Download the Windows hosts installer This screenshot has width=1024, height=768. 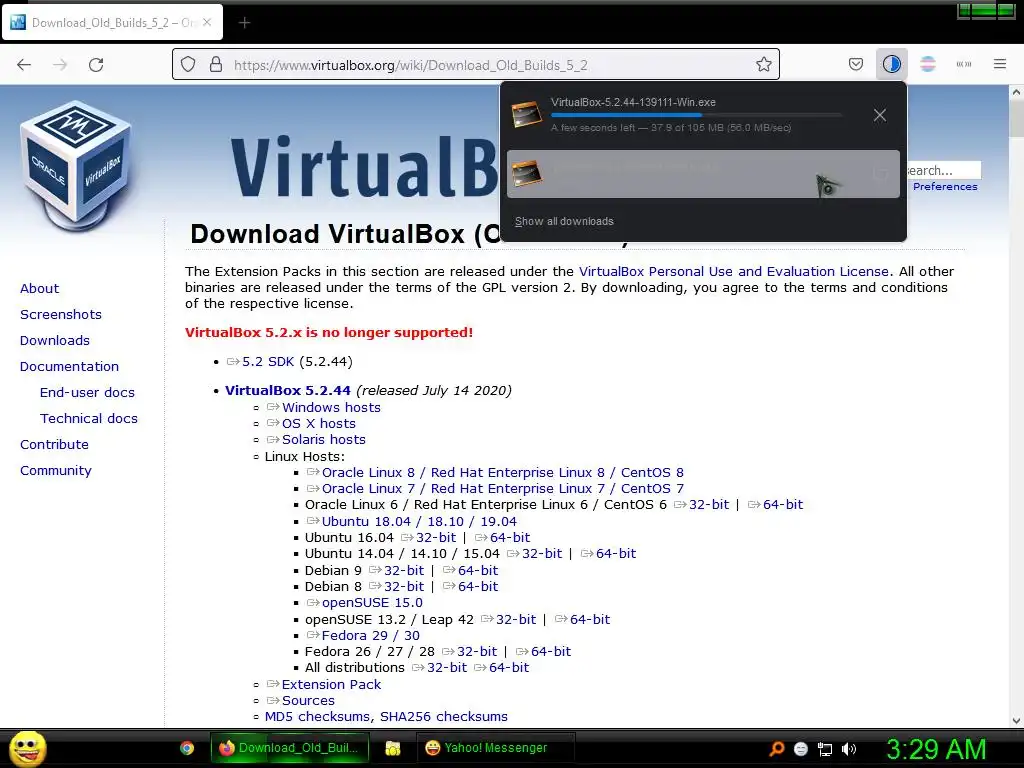331,408
